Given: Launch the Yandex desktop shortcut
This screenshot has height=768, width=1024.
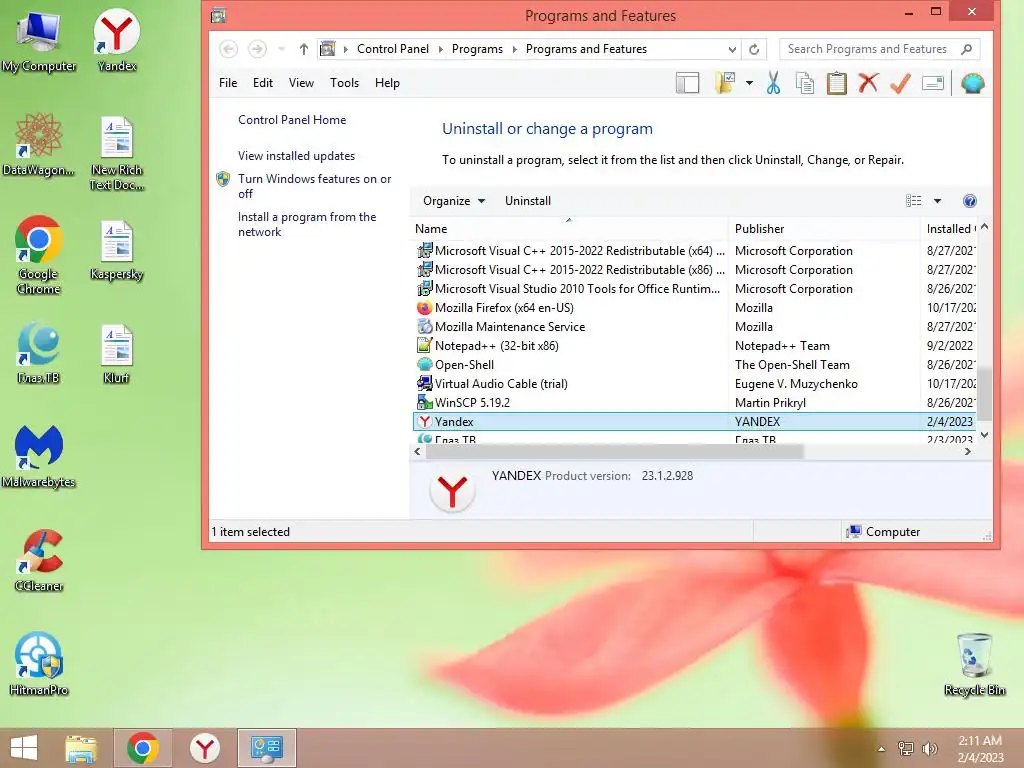Looking at the screenshot, I should click(116, 40).
